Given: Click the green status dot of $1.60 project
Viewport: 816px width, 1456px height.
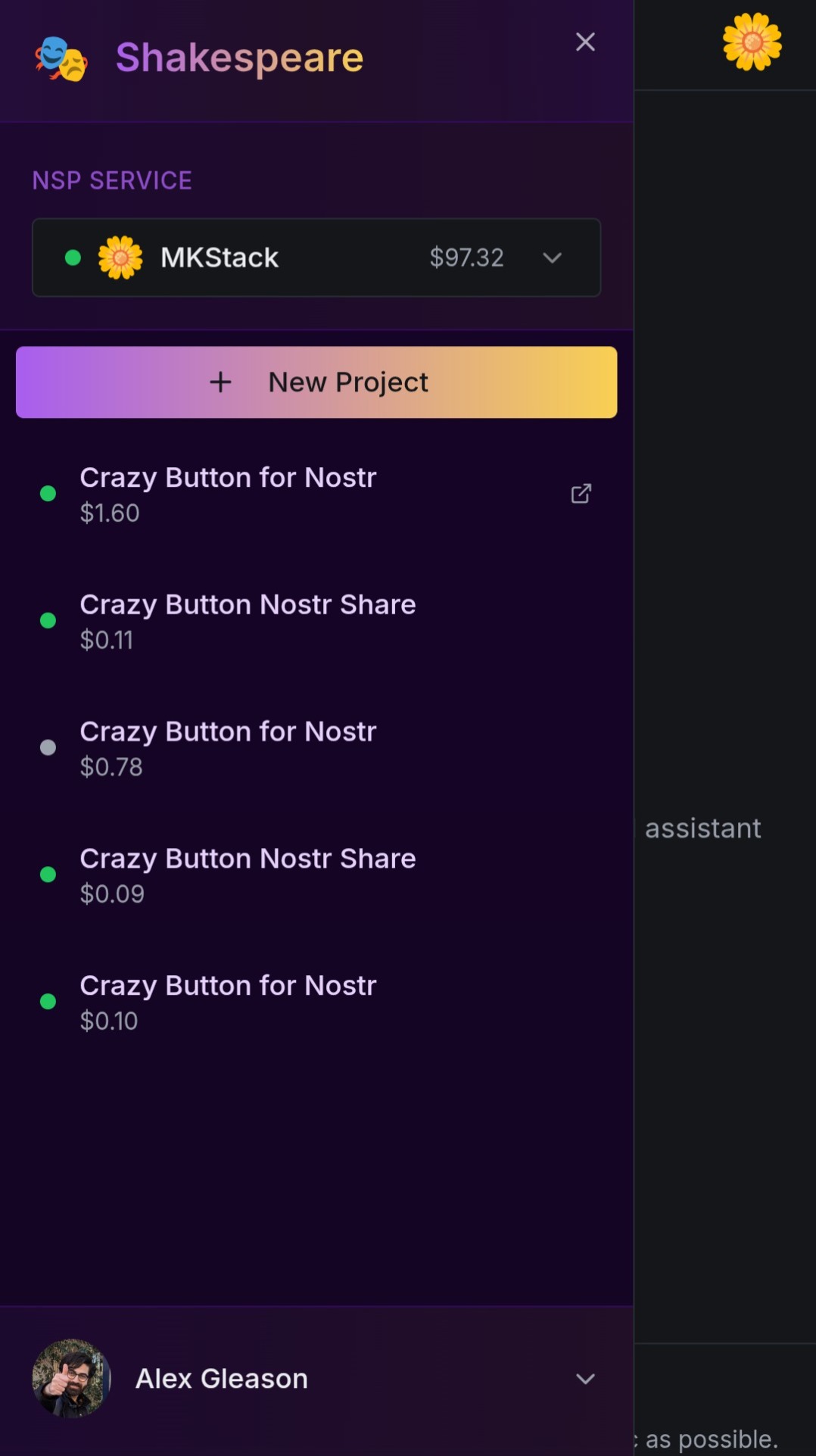Looking at the screenshot, I should [48, 494].
